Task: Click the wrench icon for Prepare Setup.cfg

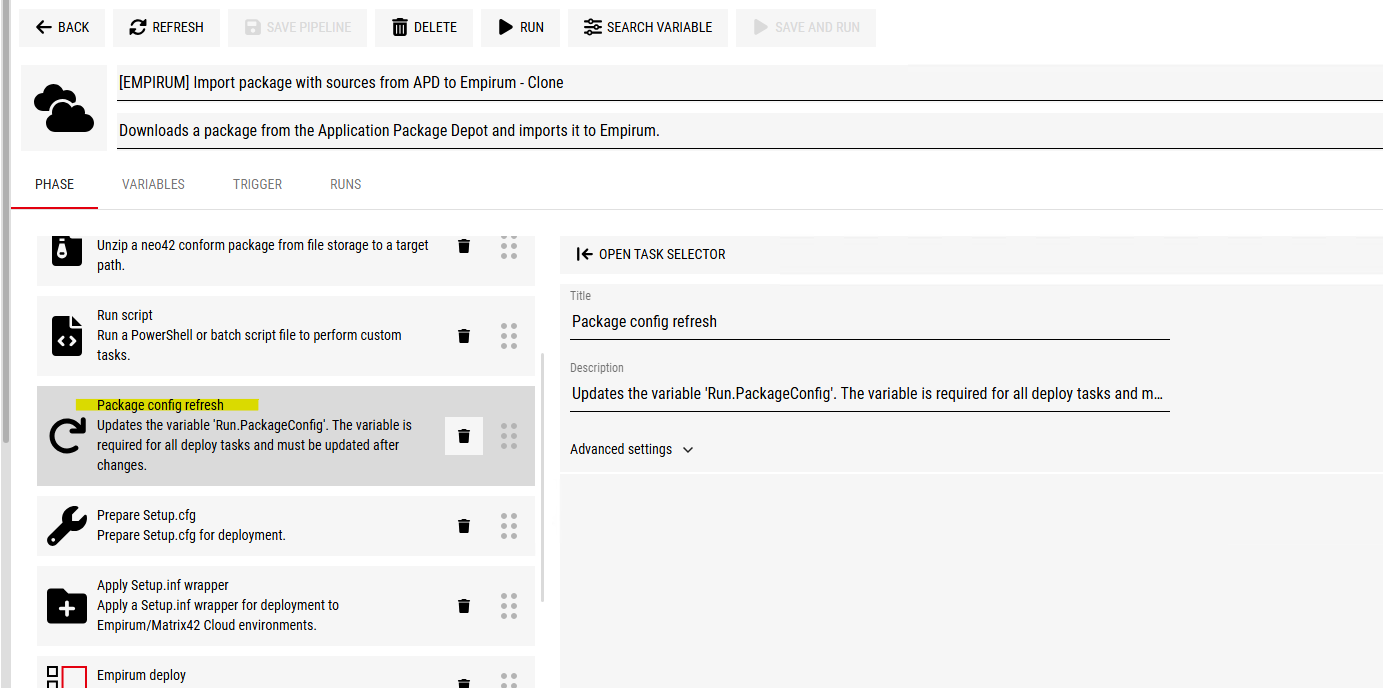Action: 67,526
